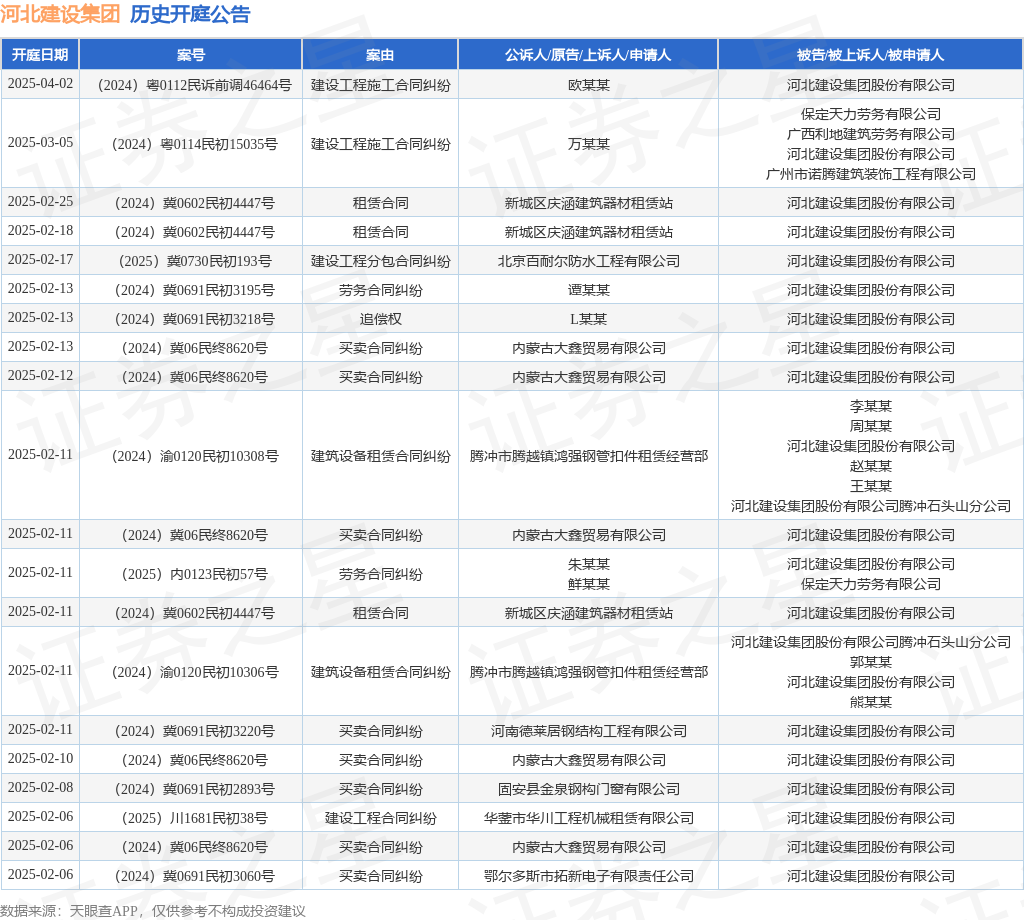
Task: Click date 2025-02-17
Action: pos(40,260)
